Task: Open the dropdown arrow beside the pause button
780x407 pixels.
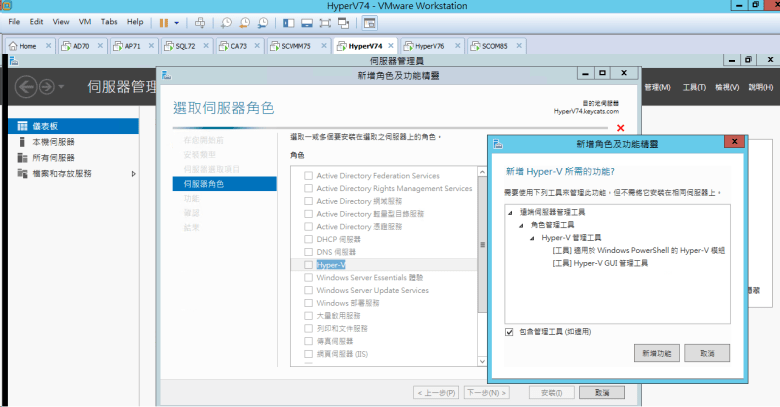Action: coord(177,21)
